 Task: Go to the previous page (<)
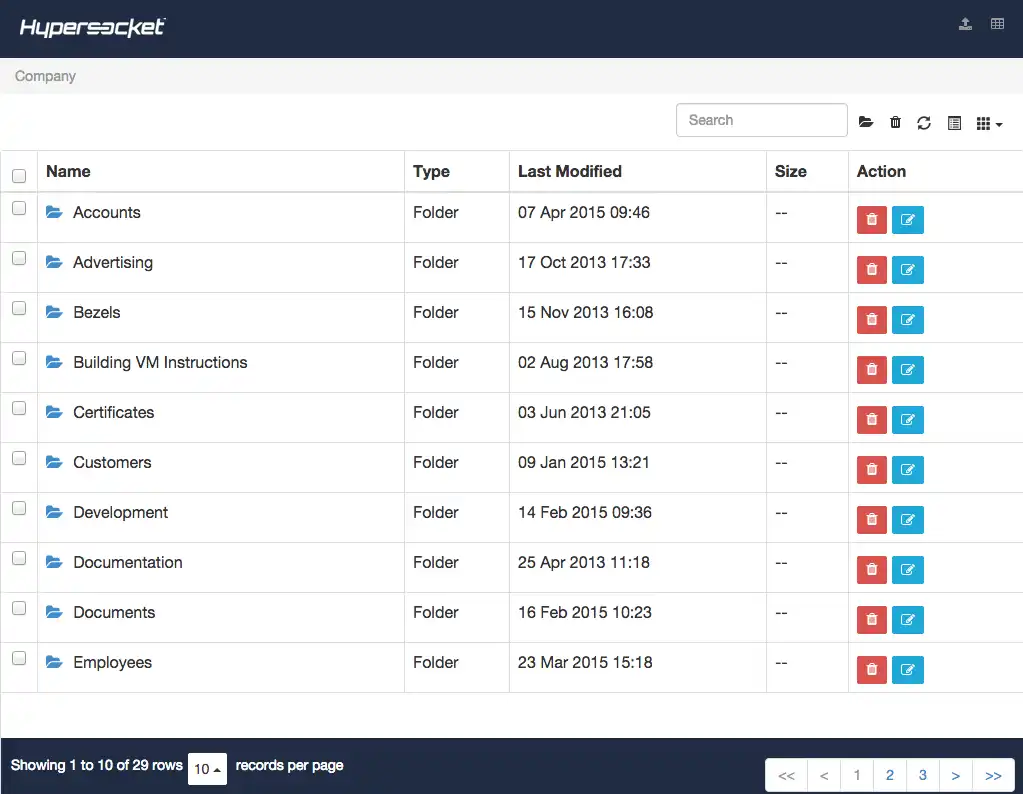[824, 775]
